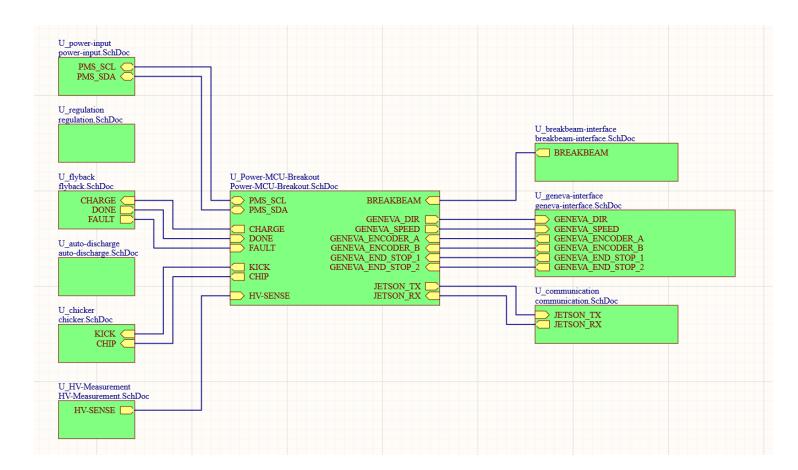Click KICK port on Power-MCU-Breakout

pos(238,267)
